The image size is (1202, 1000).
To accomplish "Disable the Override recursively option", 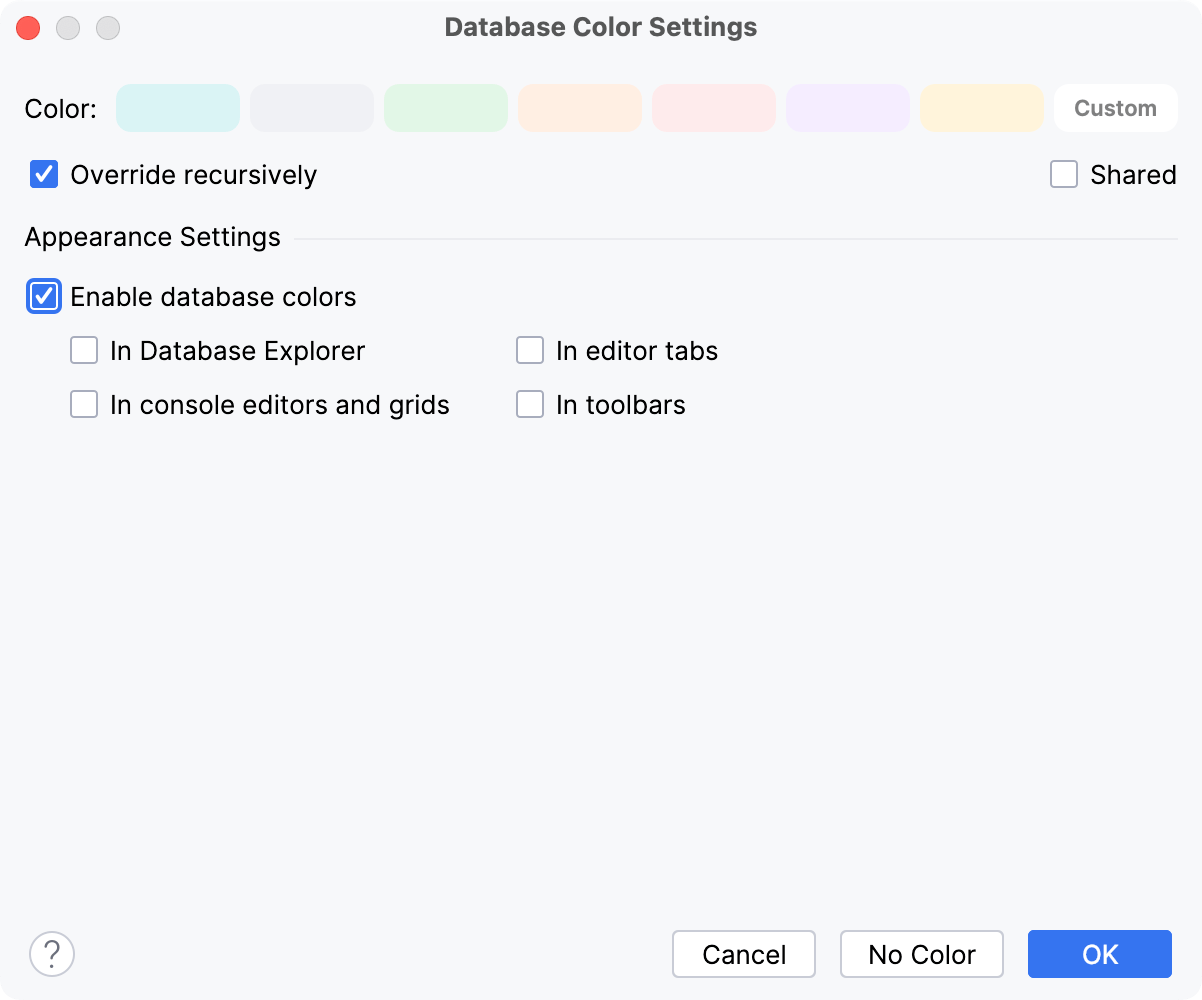I will coord(43,174).
